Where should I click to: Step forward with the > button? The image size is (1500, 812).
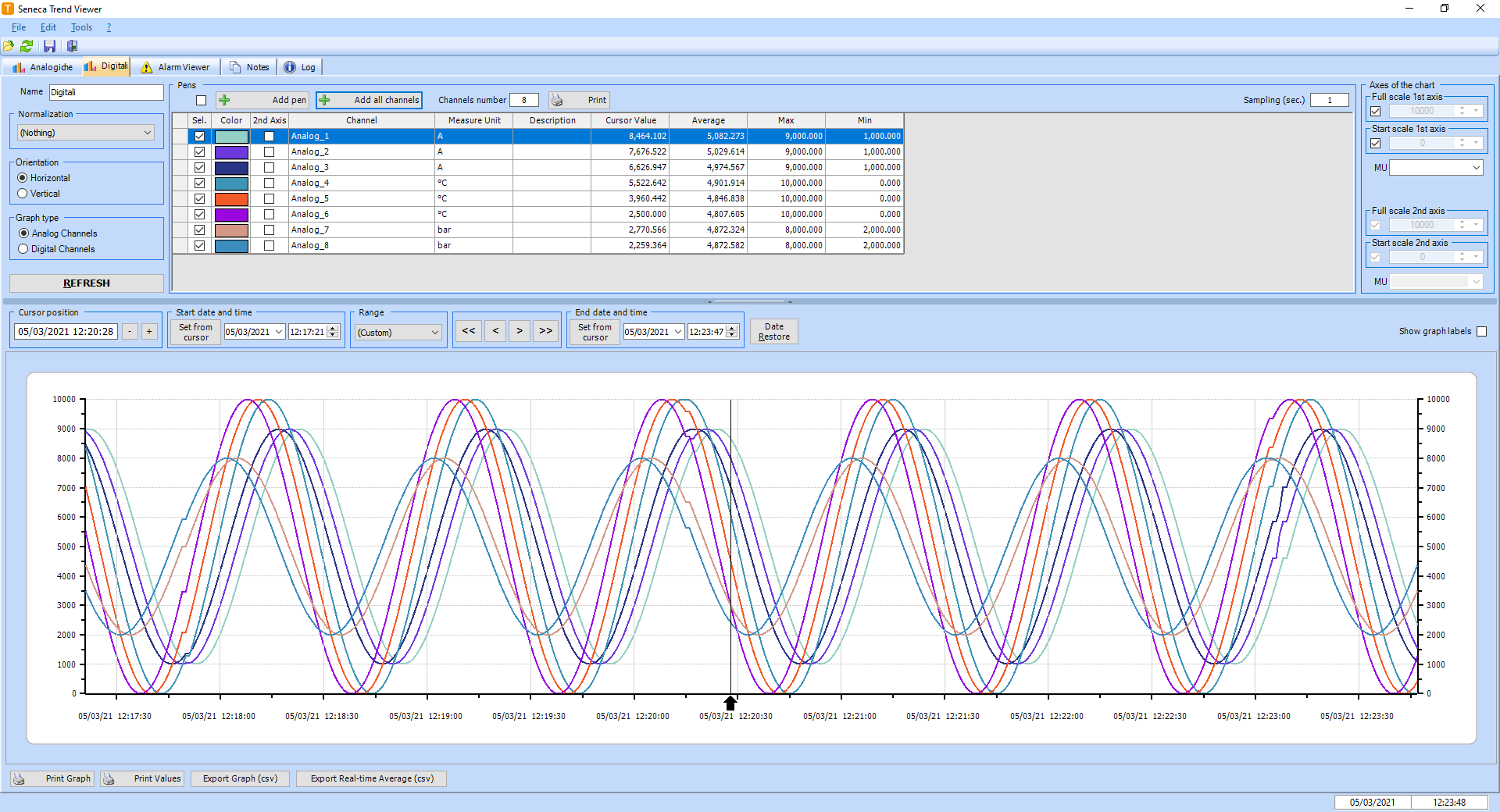tap(520, 331)
